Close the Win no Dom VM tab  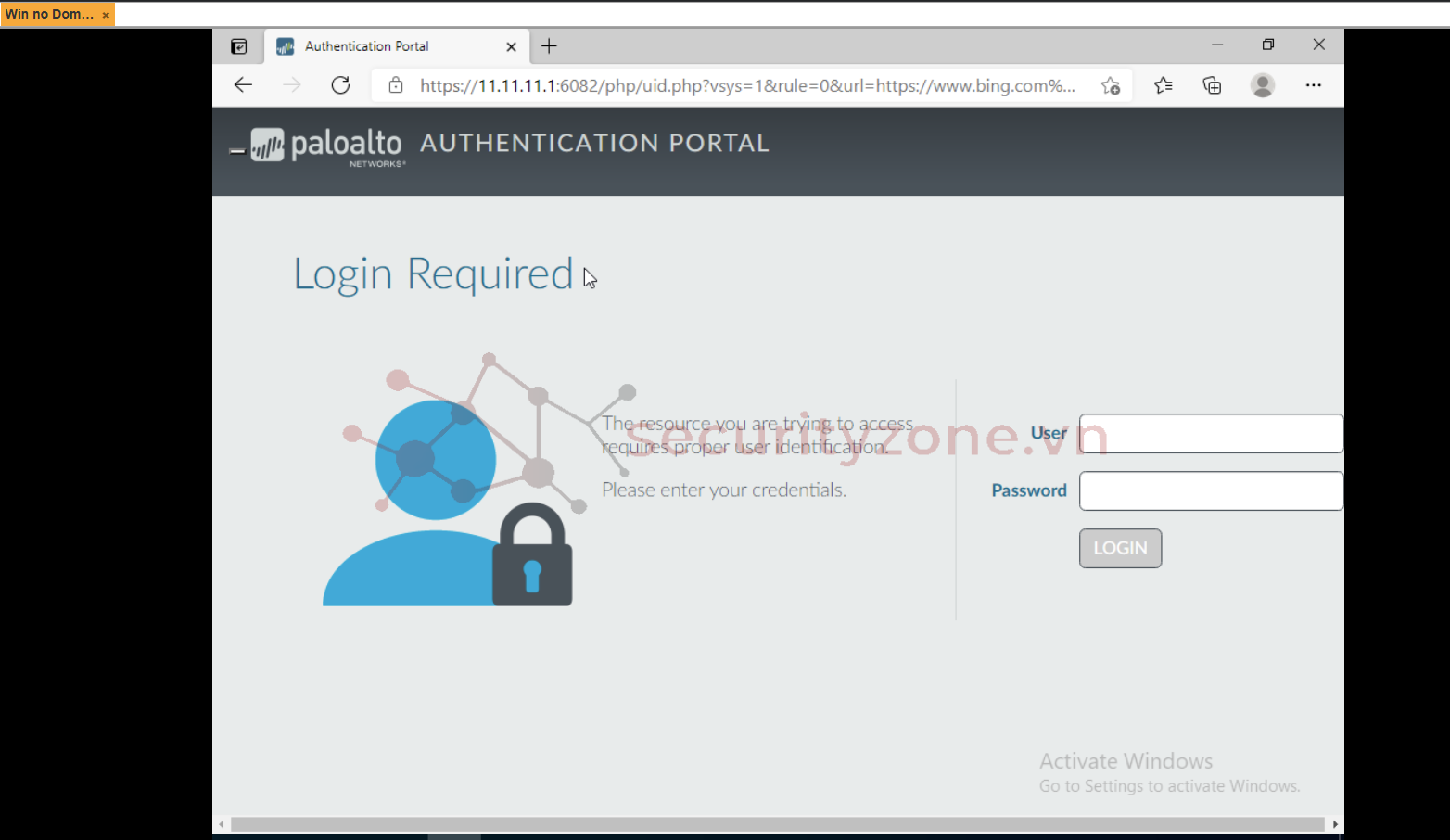(x=106, y=15)
